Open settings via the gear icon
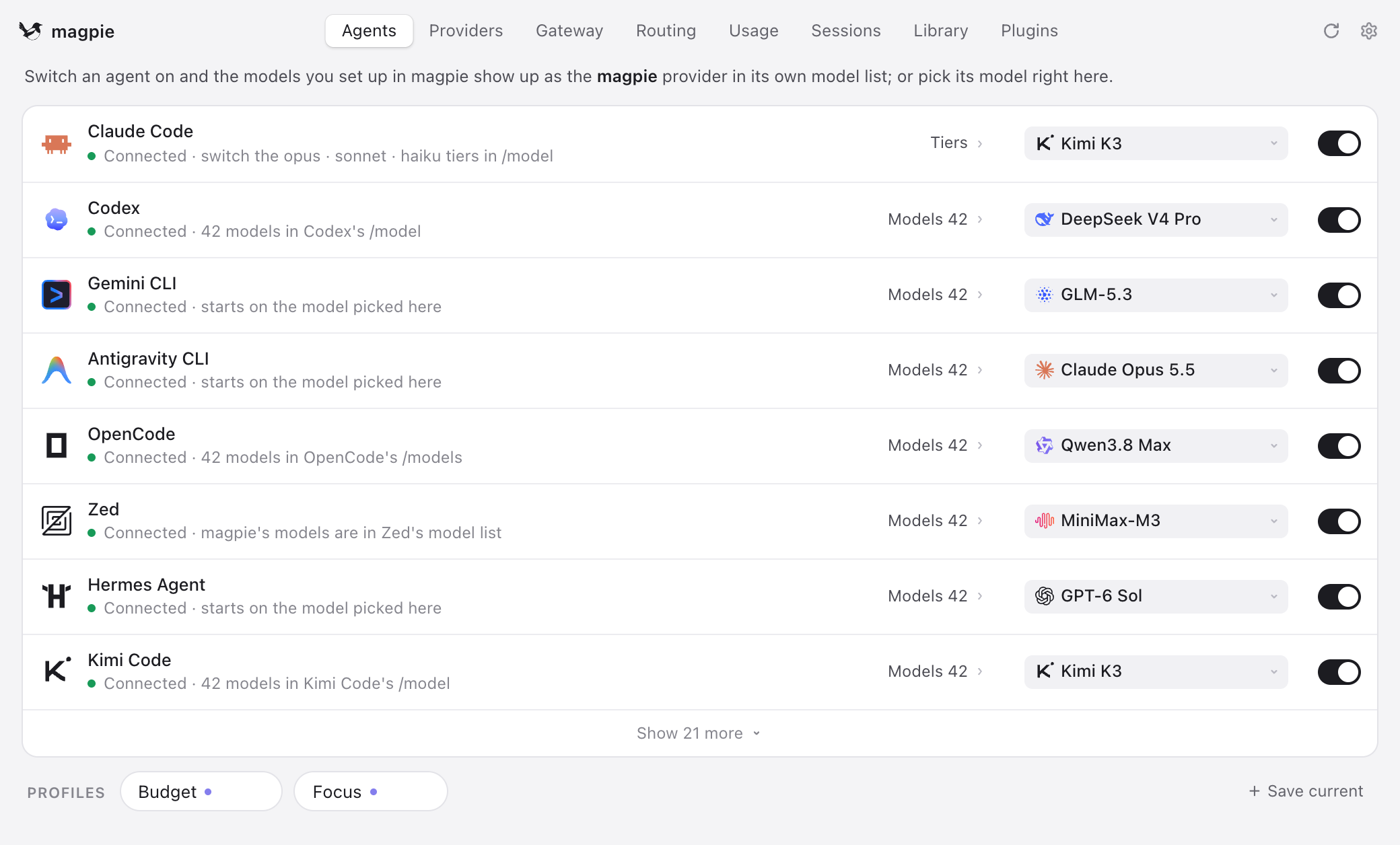 pyautogui.click(x=1368, y=31)
